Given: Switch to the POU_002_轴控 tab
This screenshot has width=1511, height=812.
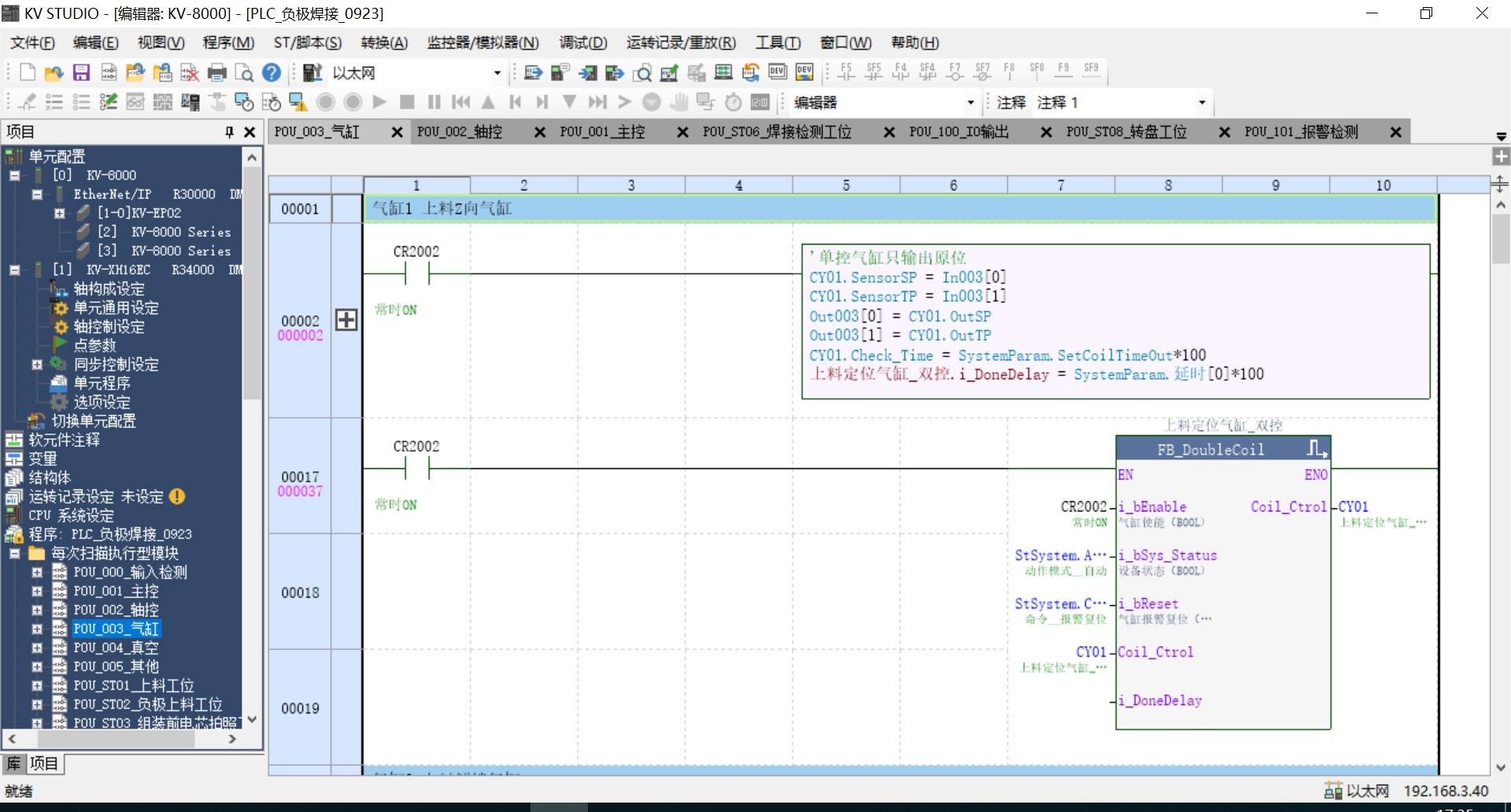Looking at the screenshot, I should point(460,132).
